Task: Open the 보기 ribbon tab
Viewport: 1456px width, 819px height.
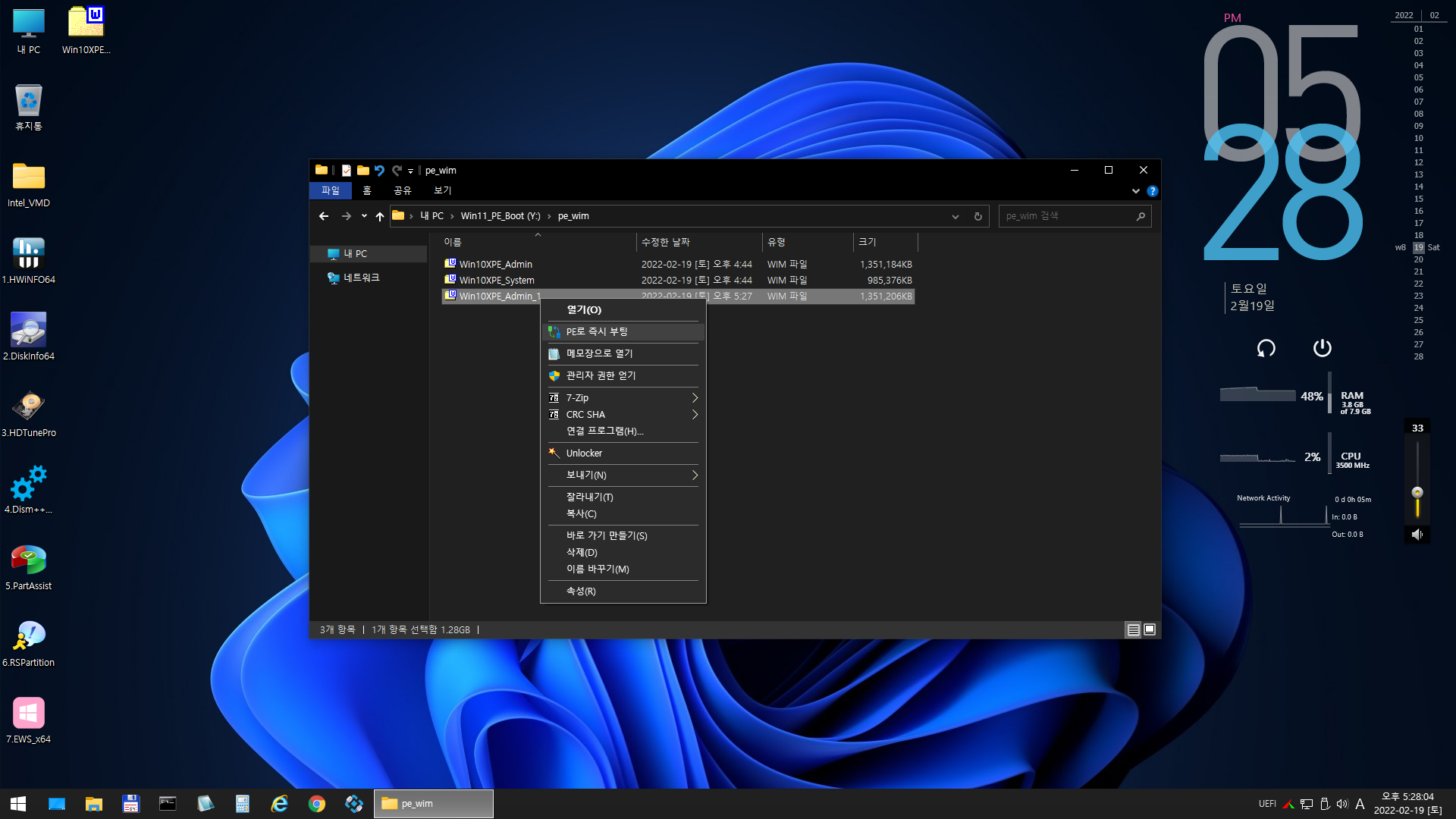Action: click(443, 191)
